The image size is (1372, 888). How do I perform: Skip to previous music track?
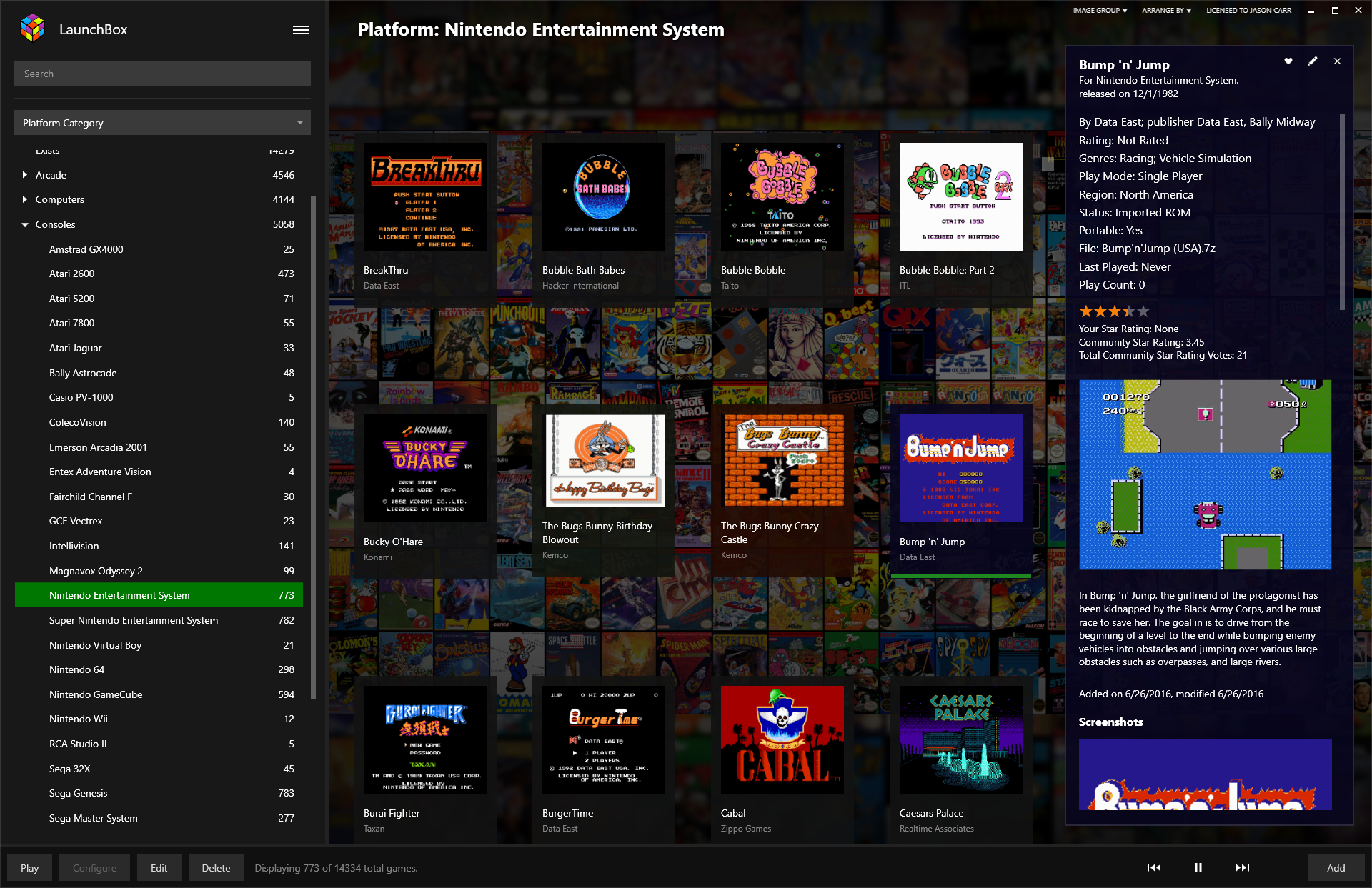click(x=1154, y=868)
